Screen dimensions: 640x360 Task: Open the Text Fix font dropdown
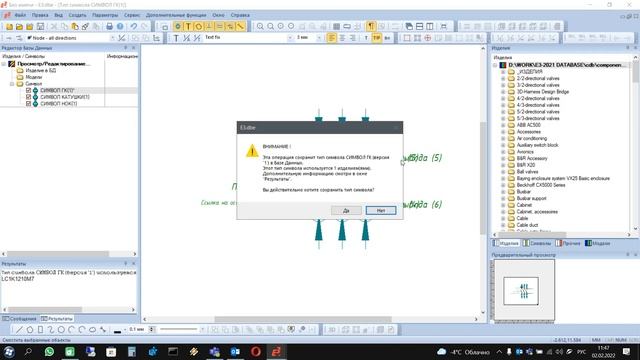tap(290, 38)
